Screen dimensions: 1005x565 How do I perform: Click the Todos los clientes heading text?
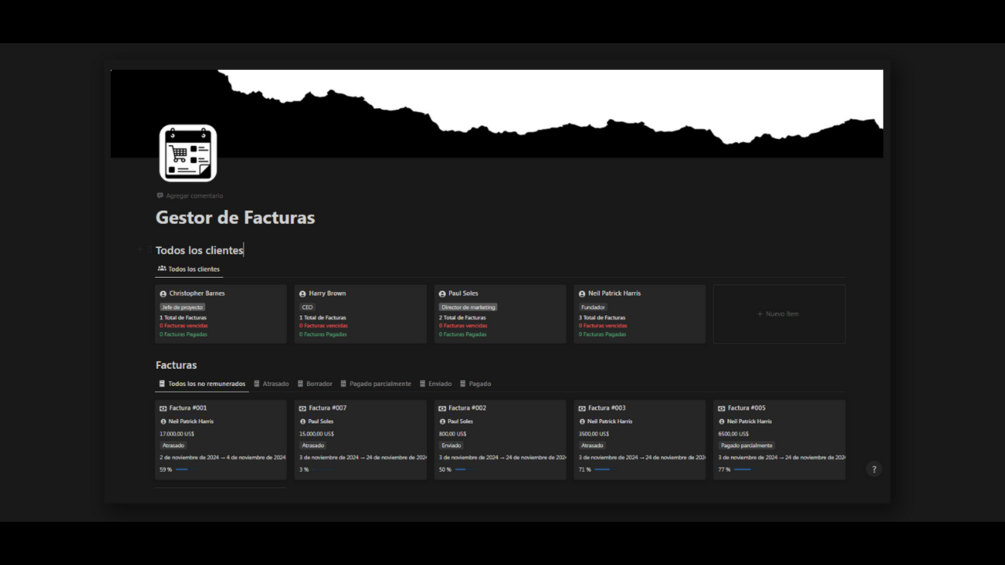tap(199, 250)
